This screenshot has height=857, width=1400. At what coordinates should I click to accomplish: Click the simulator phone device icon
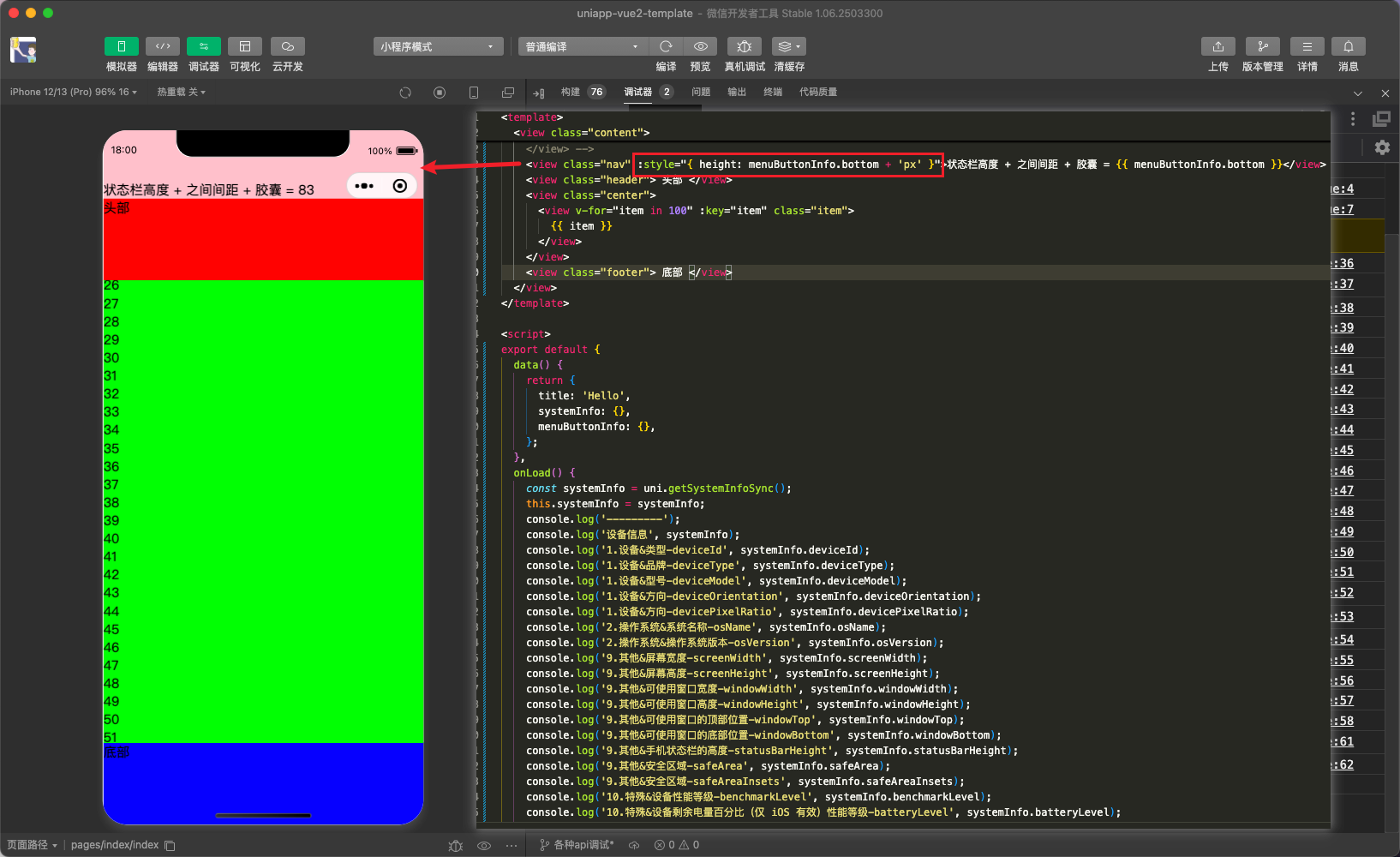(474, 93)
